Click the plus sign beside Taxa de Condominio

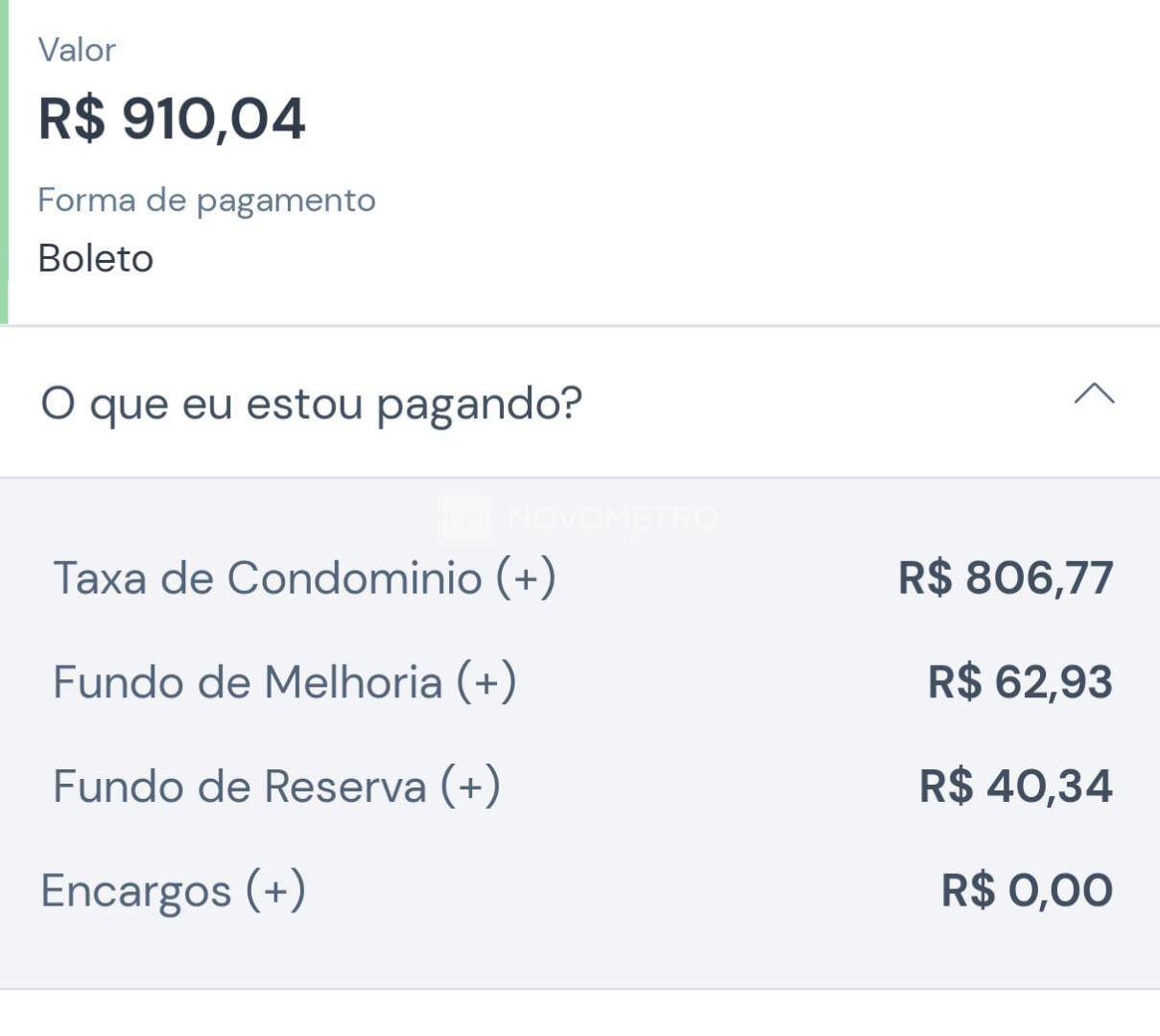pos(526,578)
